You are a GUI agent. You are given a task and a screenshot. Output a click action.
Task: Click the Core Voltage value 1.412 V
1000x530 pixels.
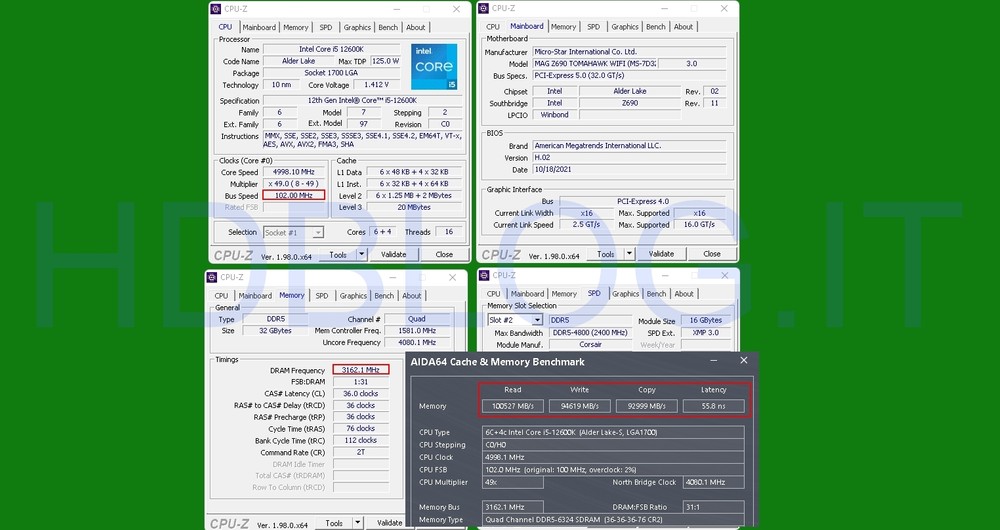tap(376, 85)
